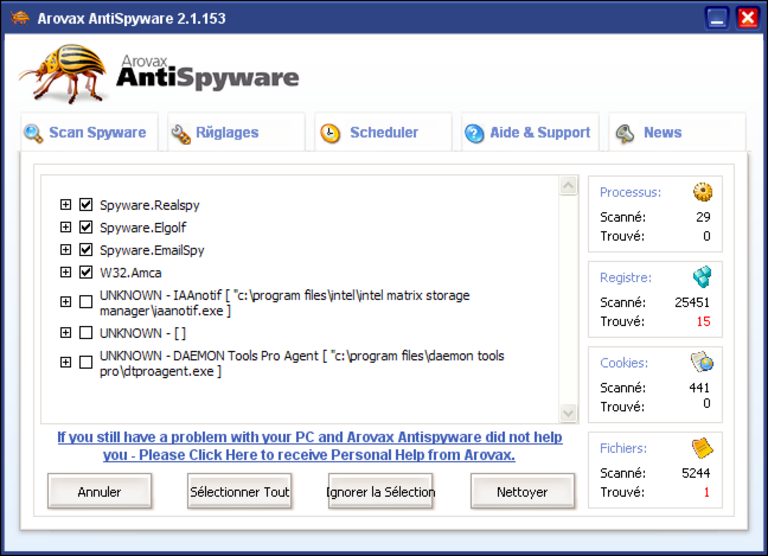This screenshot has height=556, width=768.
Task: Click the Scan Spyware magnifier icon
Action: coord(33,133)
